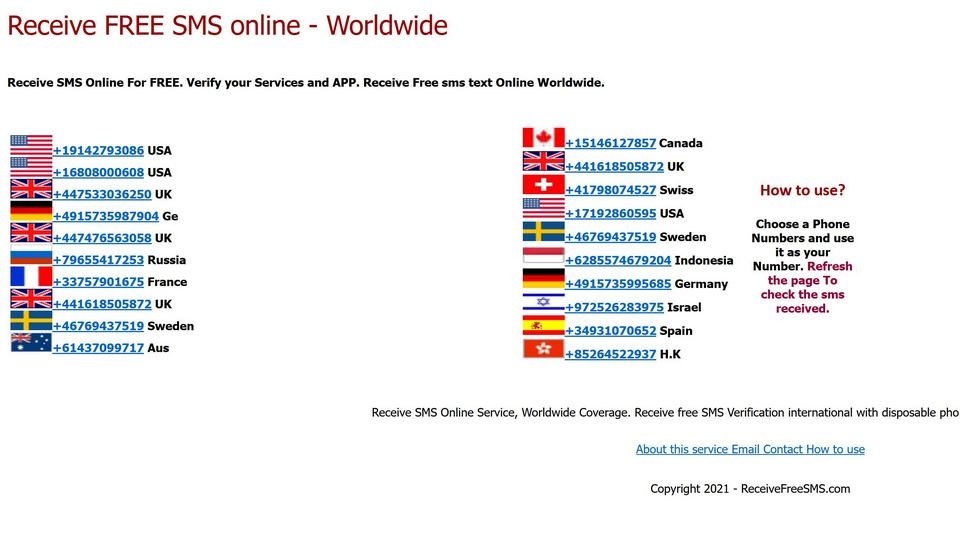Image resolution: width=960 pixels, height=540 pixels.
Task: Open USA number +17192860595
Action: (610, 214)
